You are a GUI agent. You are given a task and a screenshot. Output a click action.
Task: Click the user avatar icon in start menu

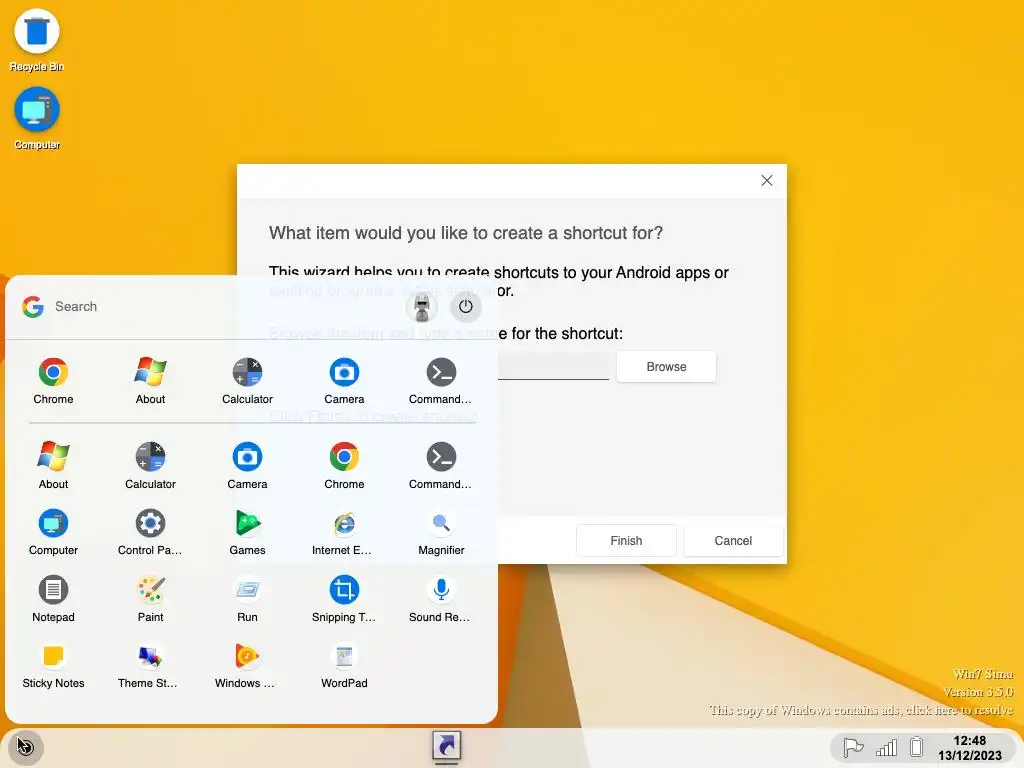point(422,306)
